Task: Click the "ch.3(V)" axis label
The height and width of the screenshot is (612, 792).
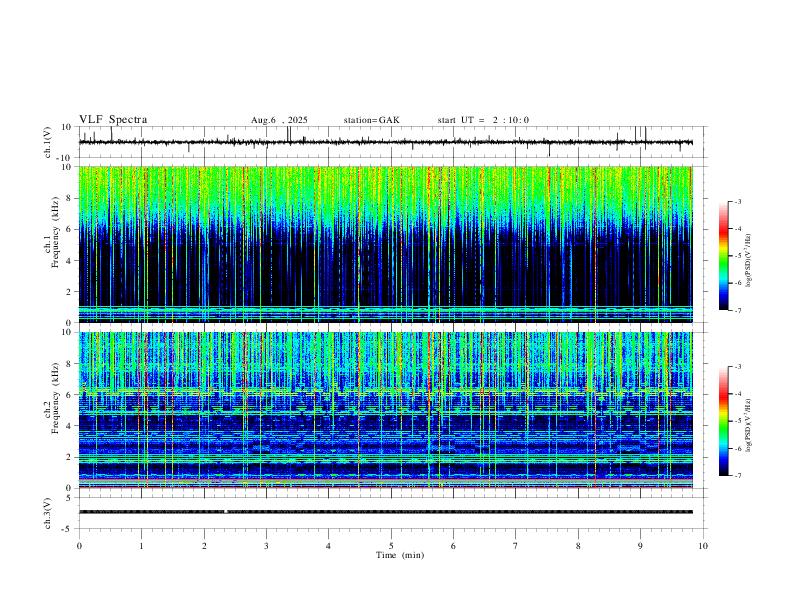Action: point(48,513)
